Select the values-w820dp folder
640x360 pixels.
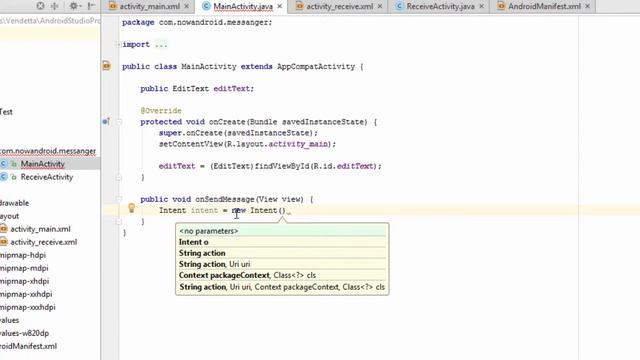click(x=24, y=333)
